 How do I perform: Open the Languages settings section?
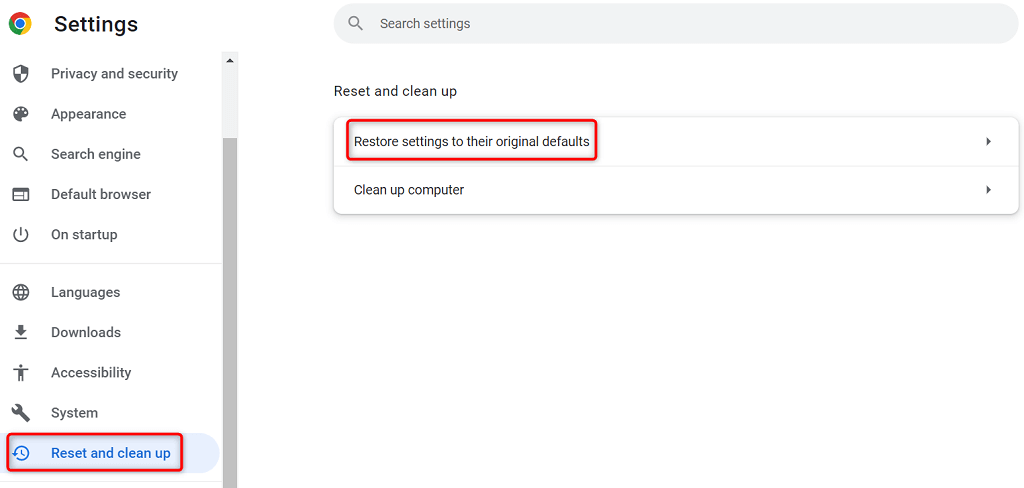tap(85, 292)
